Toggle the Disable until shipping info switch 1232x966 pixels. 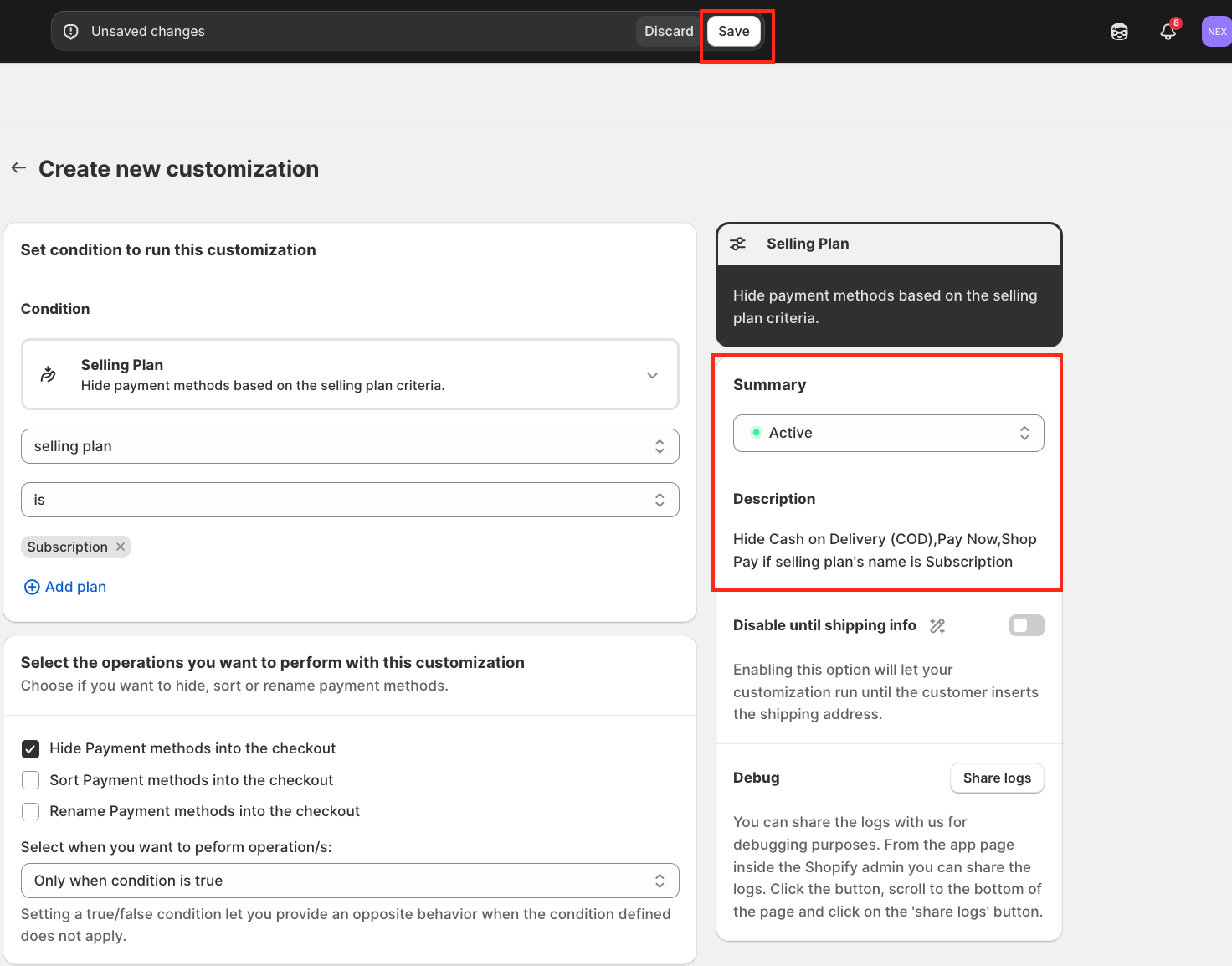(x=1026, y=625)
